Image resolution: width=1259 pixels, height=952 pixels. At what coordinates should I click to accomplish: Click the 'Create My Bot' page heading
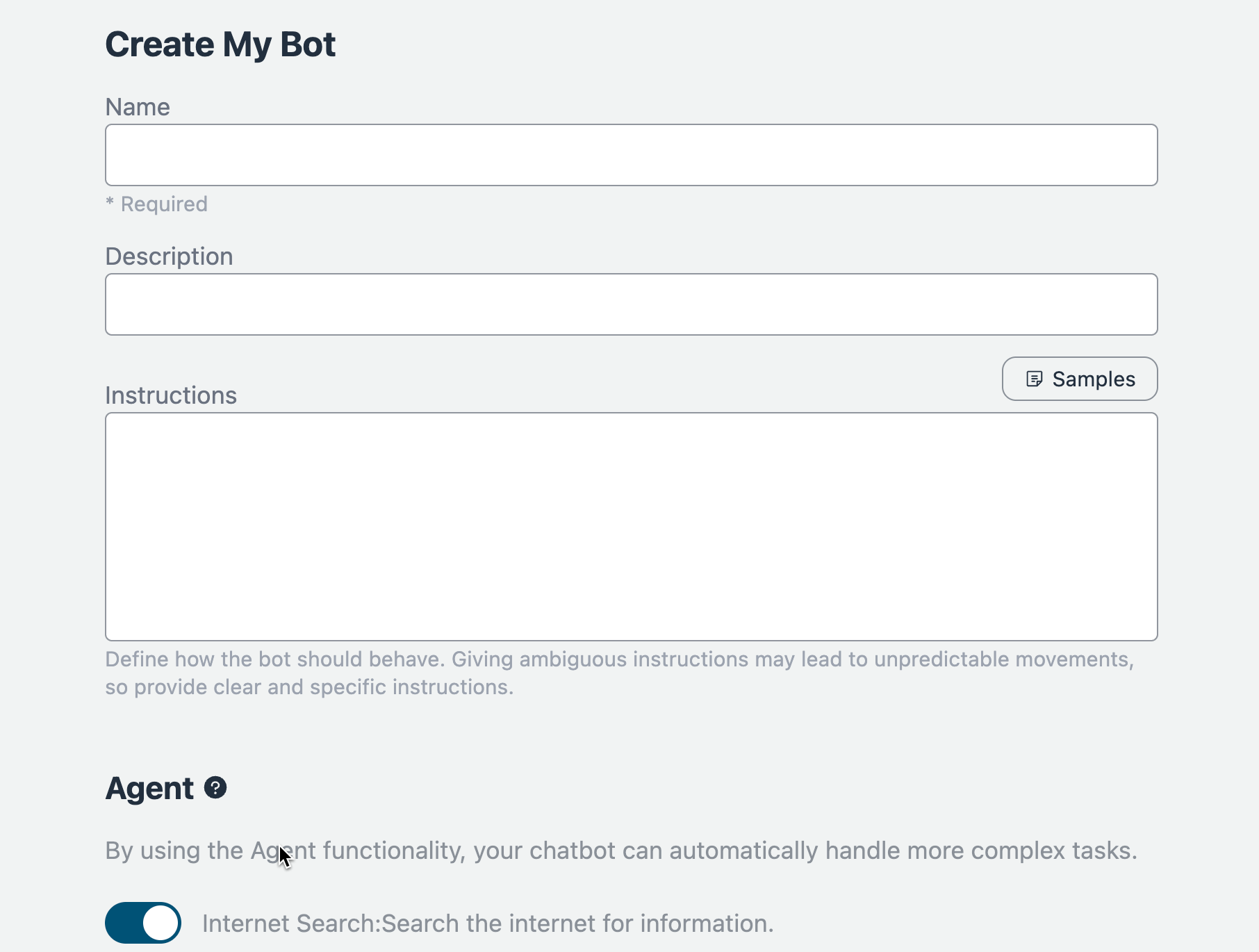[x=220, y=44]
